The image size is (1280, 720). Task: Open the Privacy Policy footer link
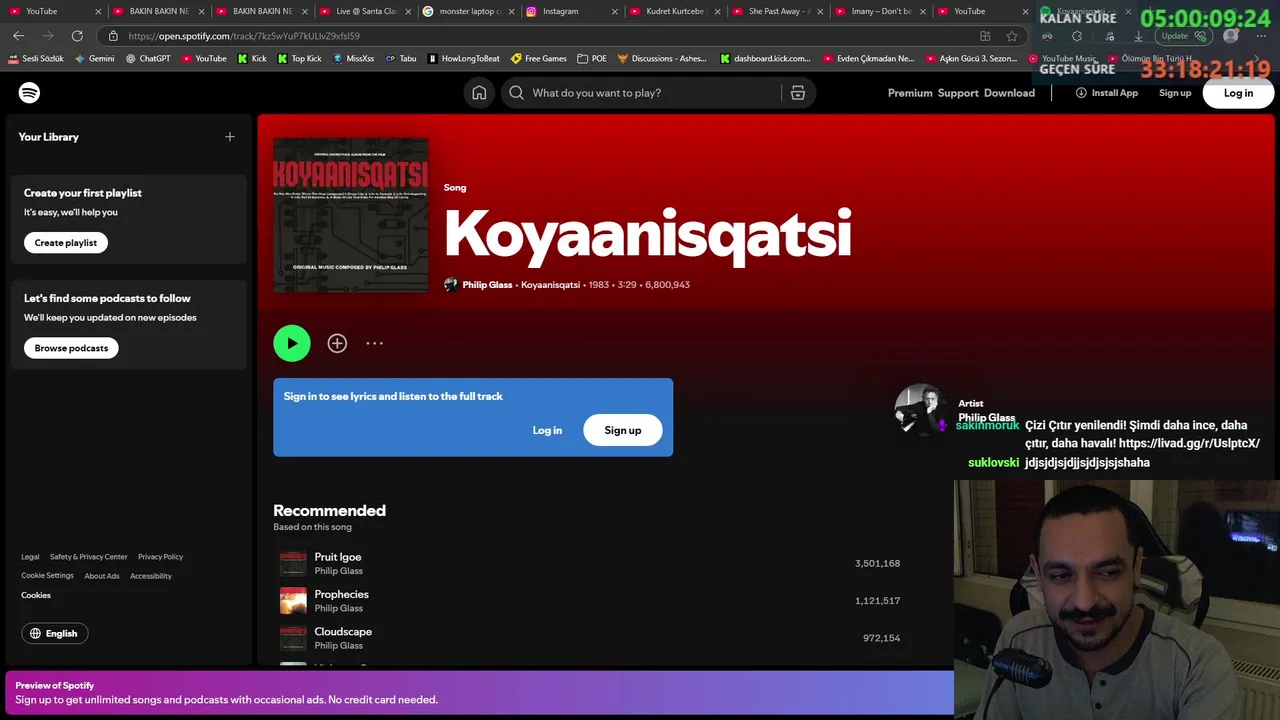tap(160, 557)
